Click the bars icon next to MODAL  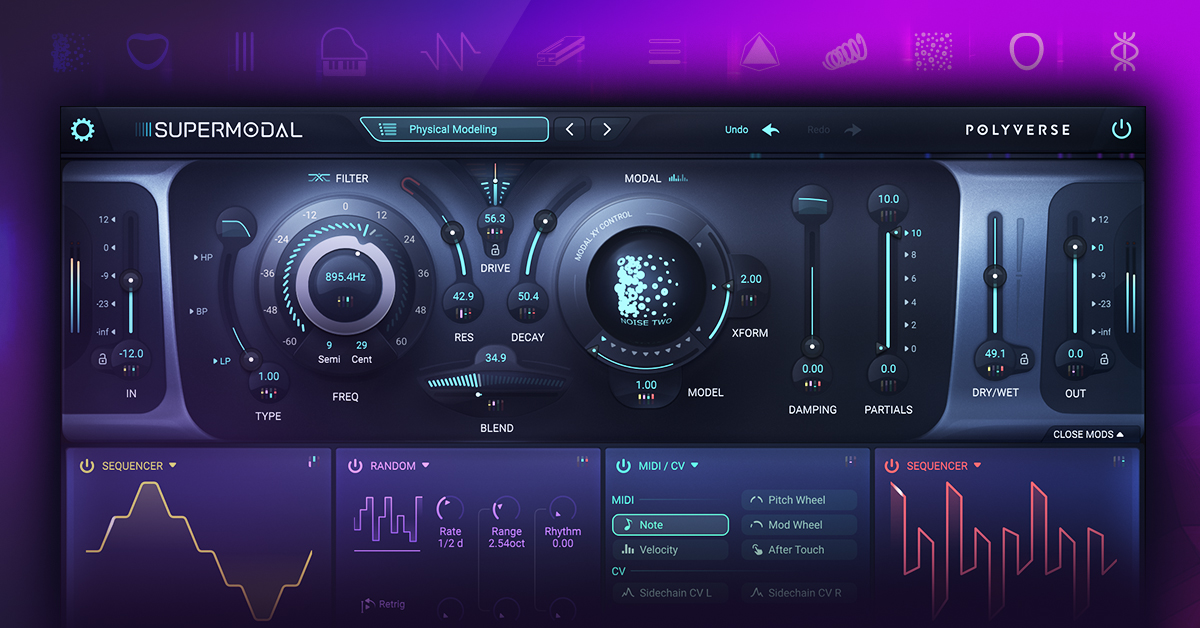(679, 178)
